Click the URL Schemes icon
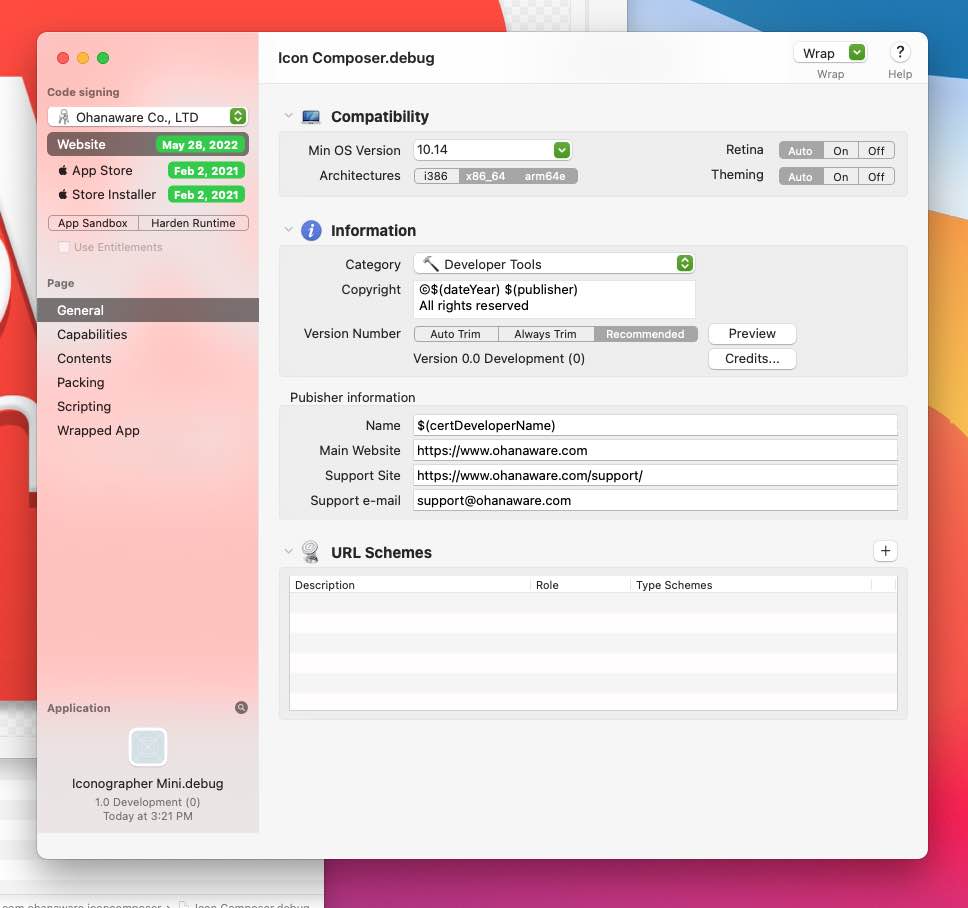The height and width of the screenshot is (908, 968). (x=311, y=552)
